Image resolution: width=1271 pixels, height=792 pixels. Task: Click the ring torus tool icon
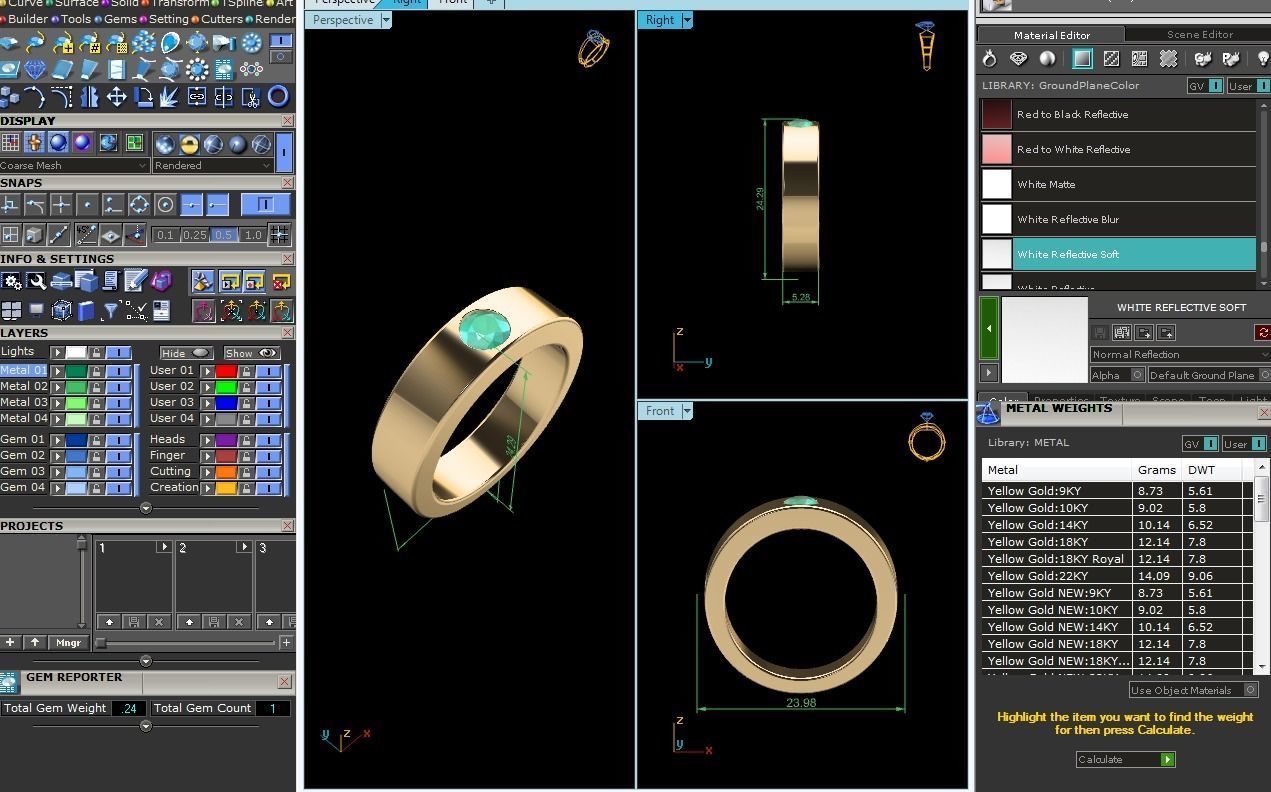[278, 96]
